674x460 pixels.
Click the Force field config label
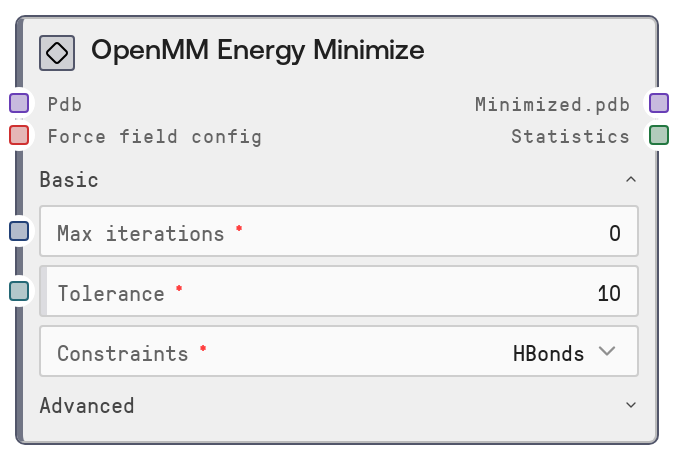154,136
